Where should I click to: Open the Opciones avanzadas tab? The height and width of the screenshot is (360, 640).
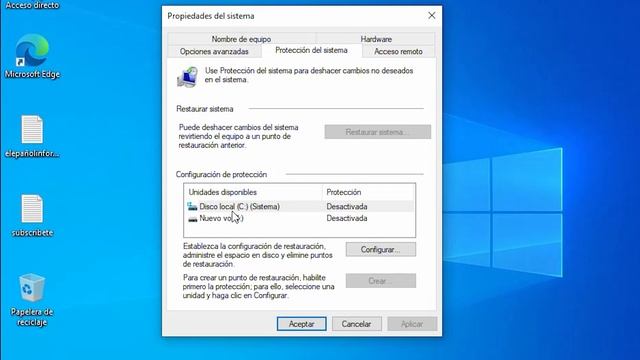coord(214,51)
